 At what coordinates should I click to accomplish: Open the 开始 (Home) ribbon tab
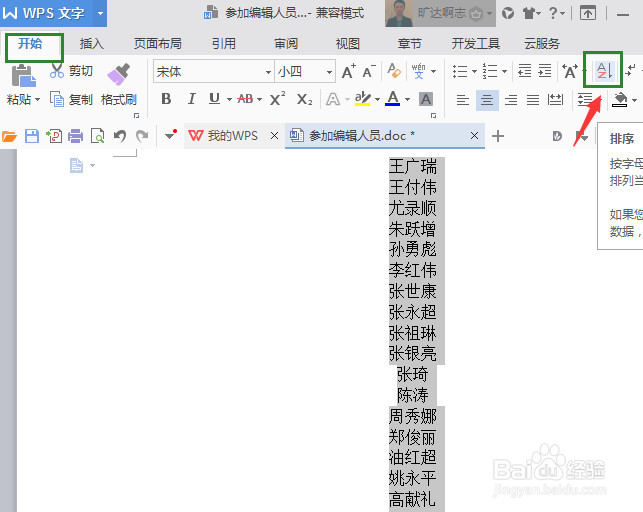click(30, 43)
